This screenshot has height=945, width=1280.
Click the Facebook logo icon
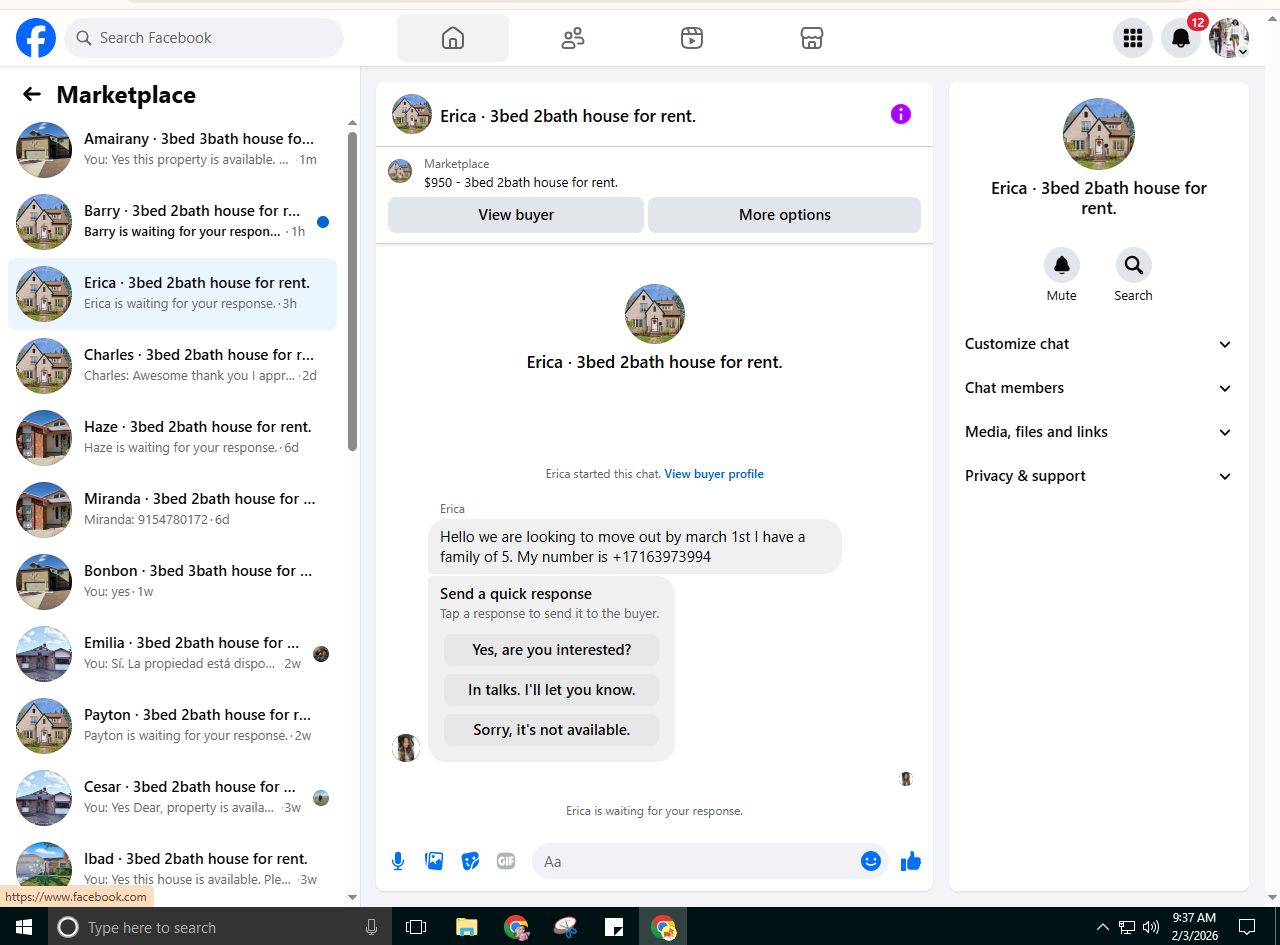[x=36, y=38]
